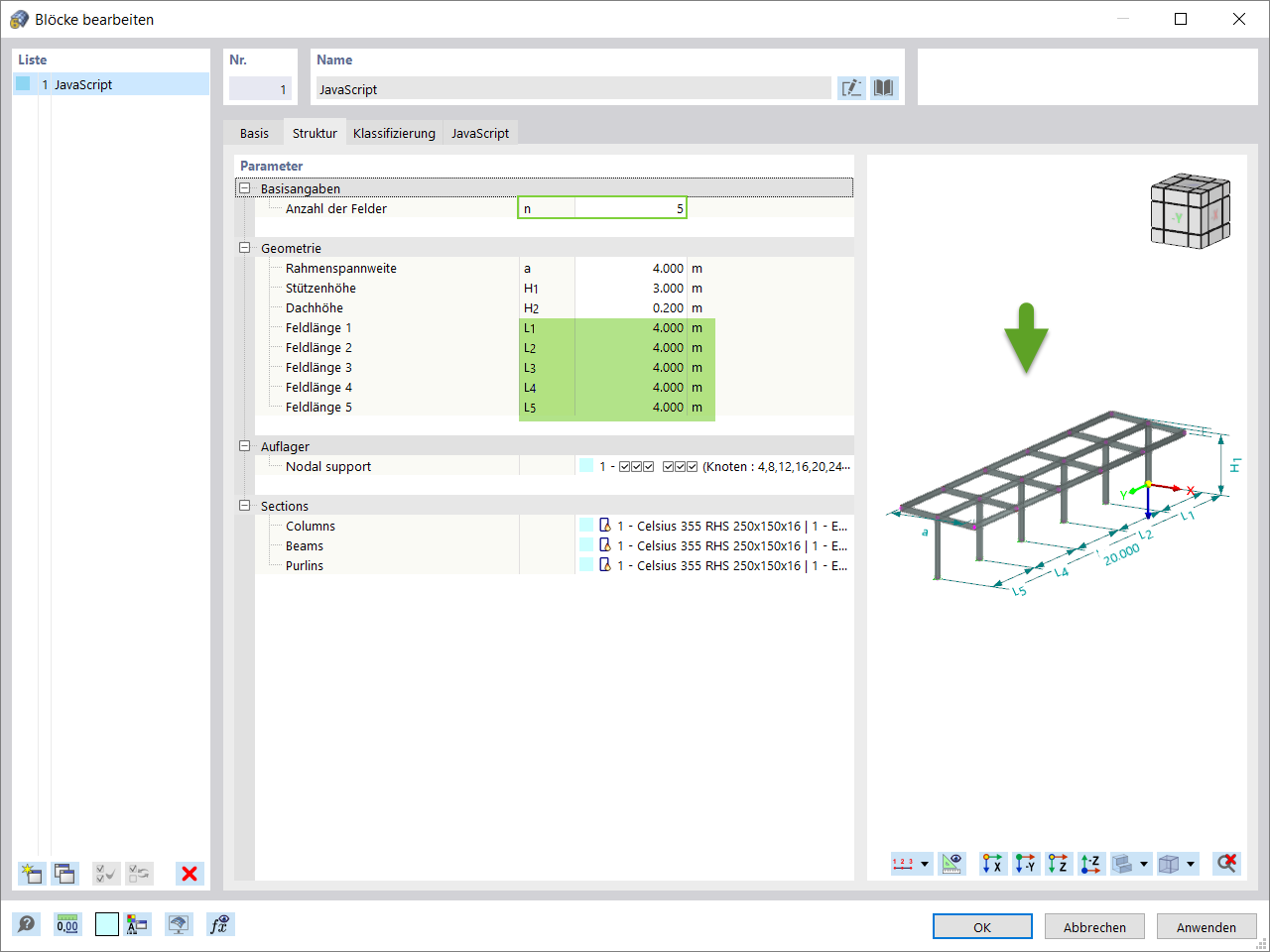
Task: Click the section icon in the Beams row
Action: point(605,545)
